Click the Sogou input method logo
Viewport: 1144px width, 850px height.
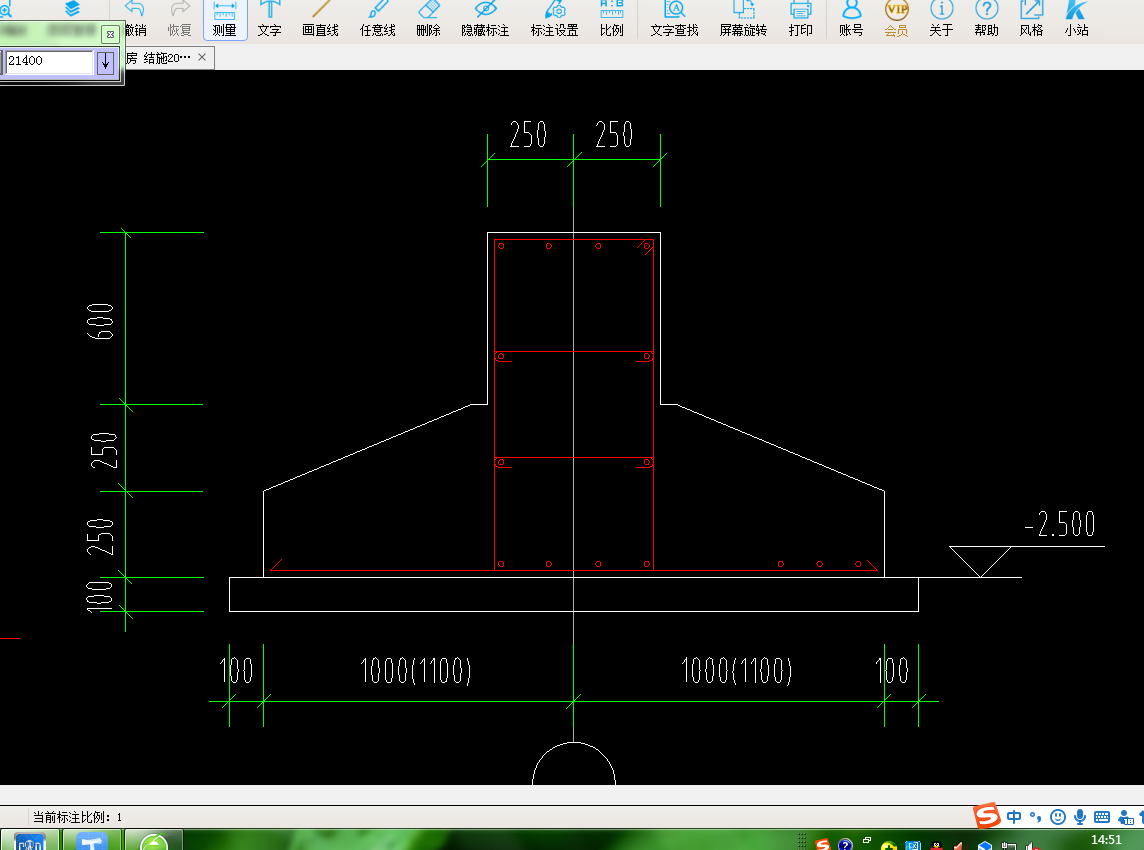tap(987, 816)
